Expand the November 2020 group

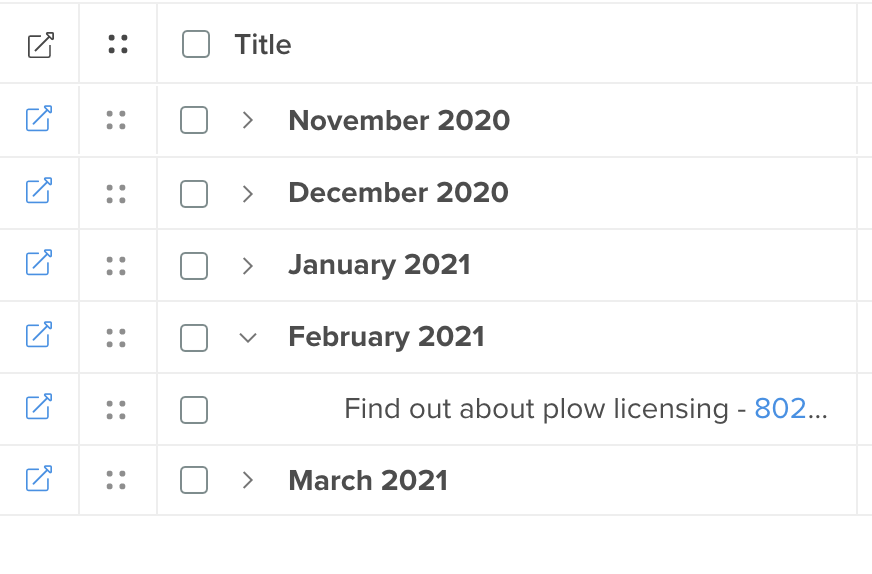(x=248, y=120)
